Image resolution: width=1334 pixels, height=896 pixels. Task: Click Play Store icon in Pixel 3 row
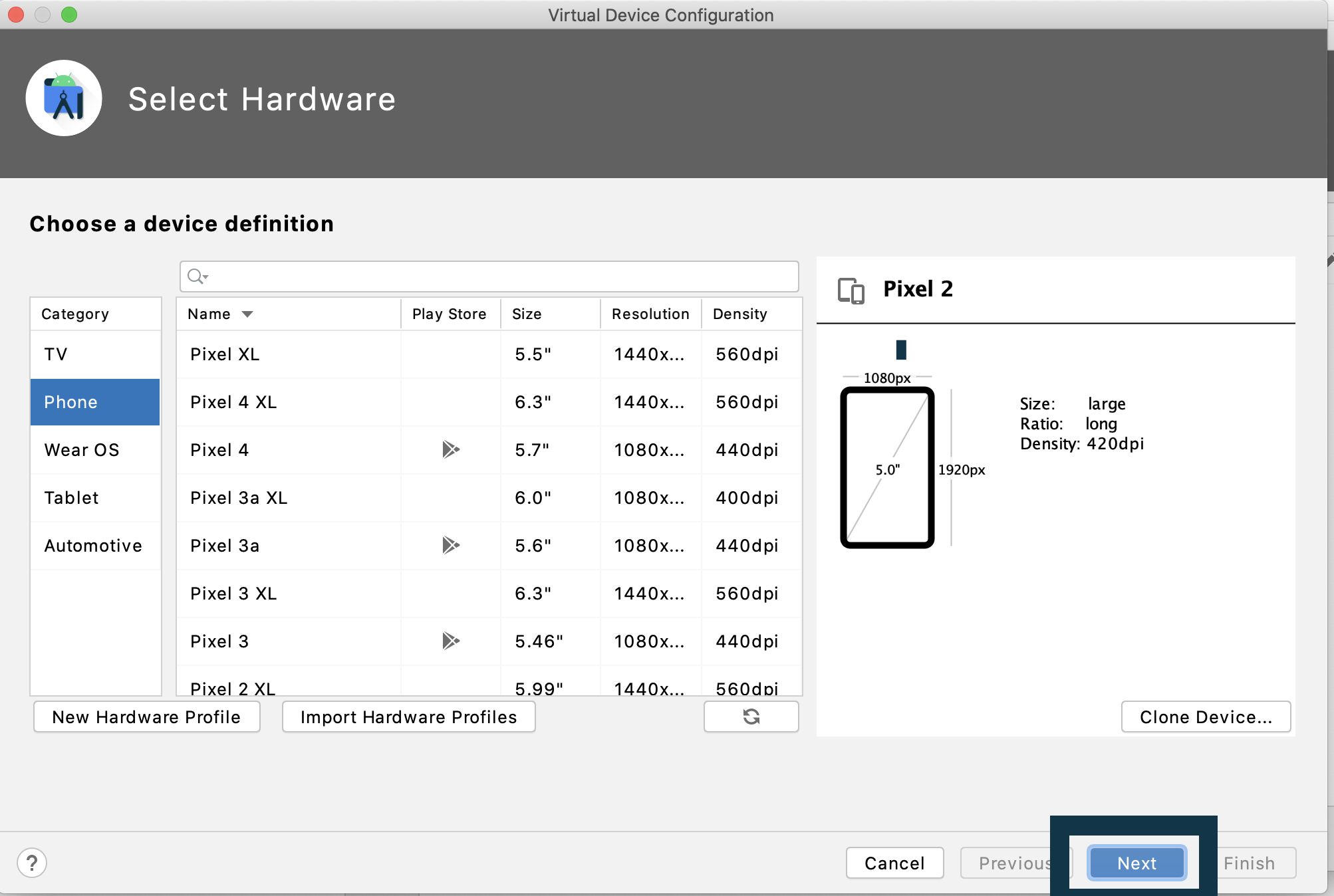450,641
